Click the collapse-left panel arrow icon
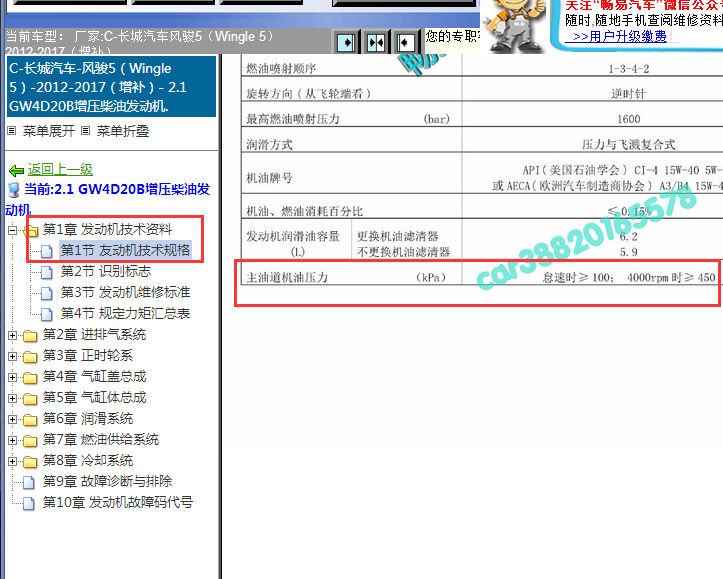The image size is (723, 579). pyautogui.click(x=405, y=43)
